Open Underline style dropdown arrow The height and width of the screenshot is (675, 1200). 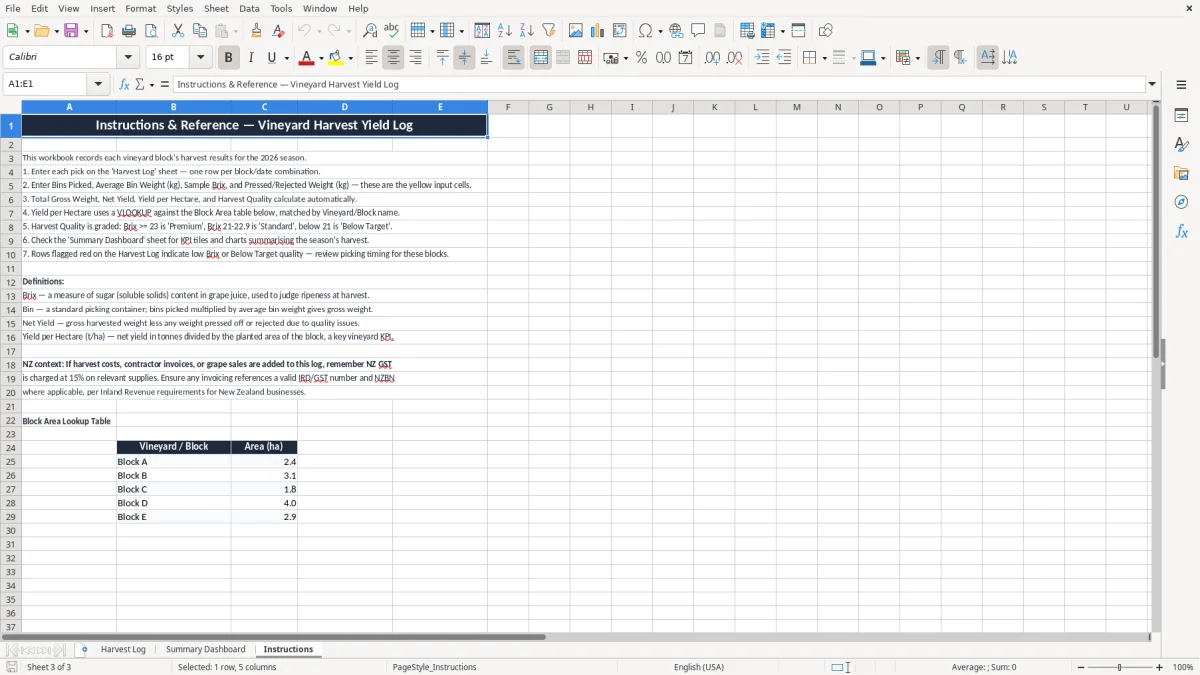click(286, 58)
